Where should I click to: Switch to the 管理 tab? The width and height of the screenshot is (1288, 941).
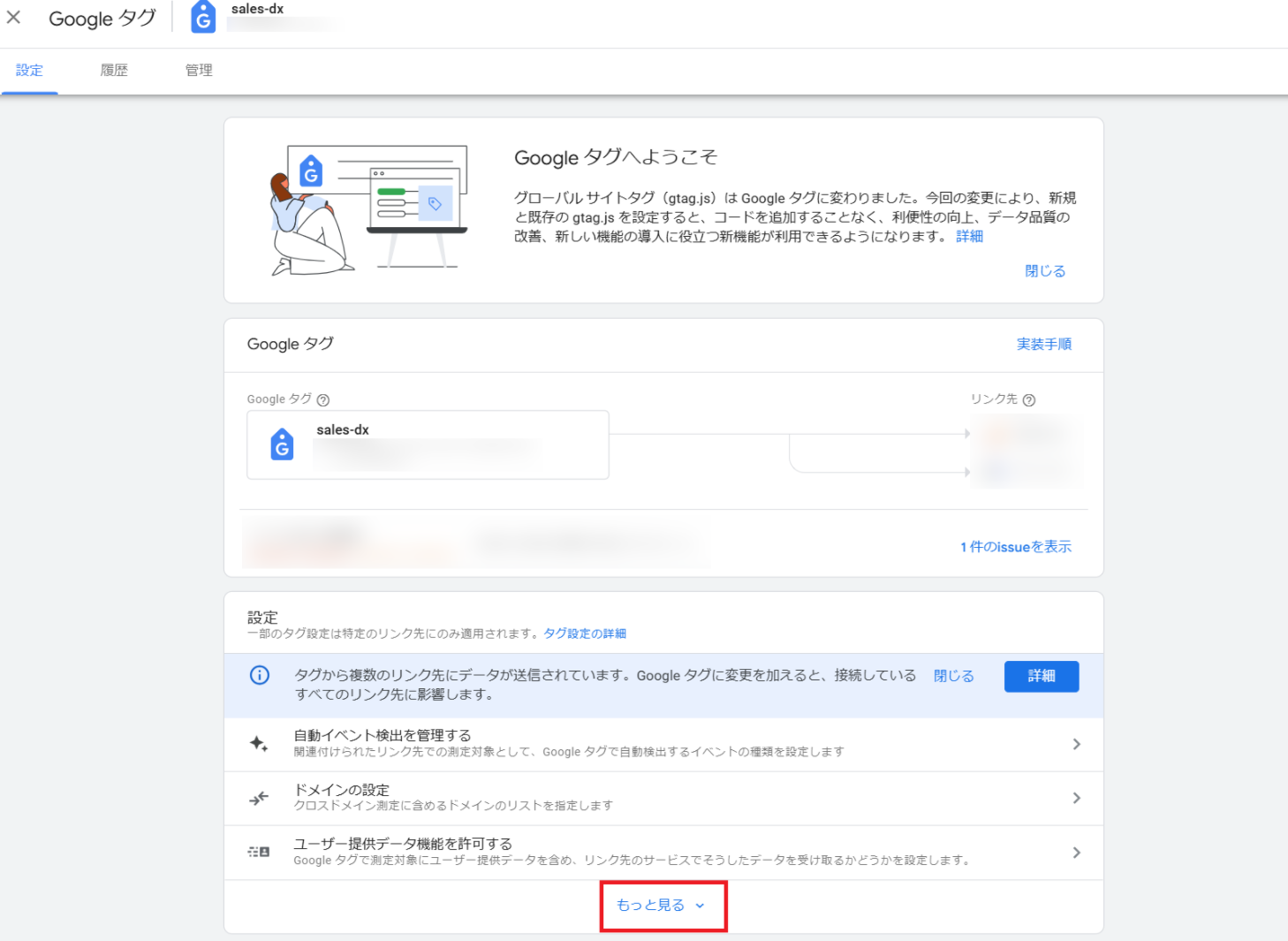coord(199,70)
